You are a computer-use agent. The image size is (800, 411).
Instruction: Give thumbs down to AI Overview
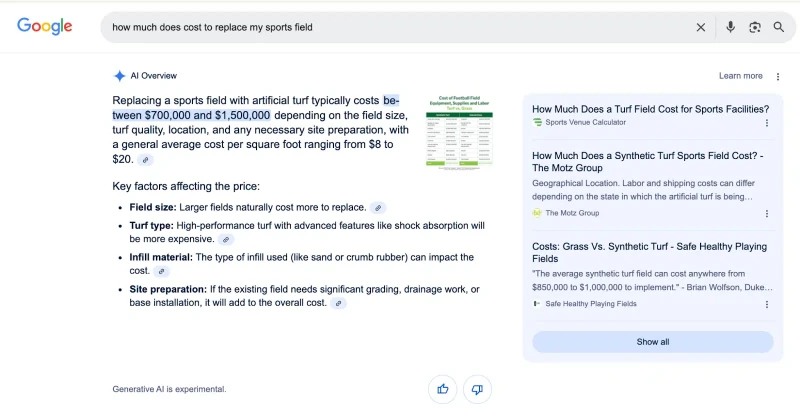click(477, 390)
